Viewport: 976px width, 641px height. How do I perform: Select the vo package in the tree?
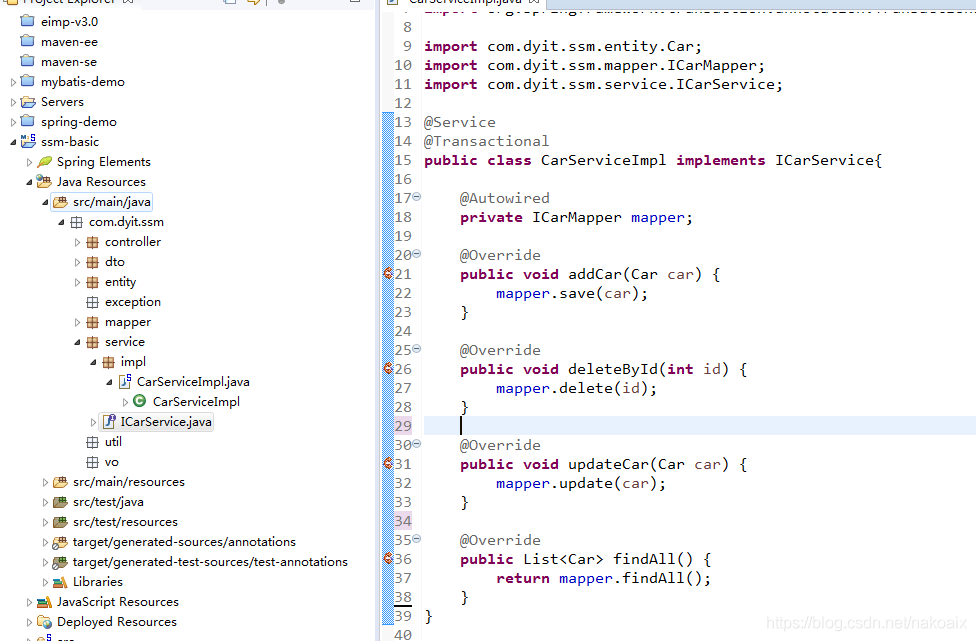[111, 462]
